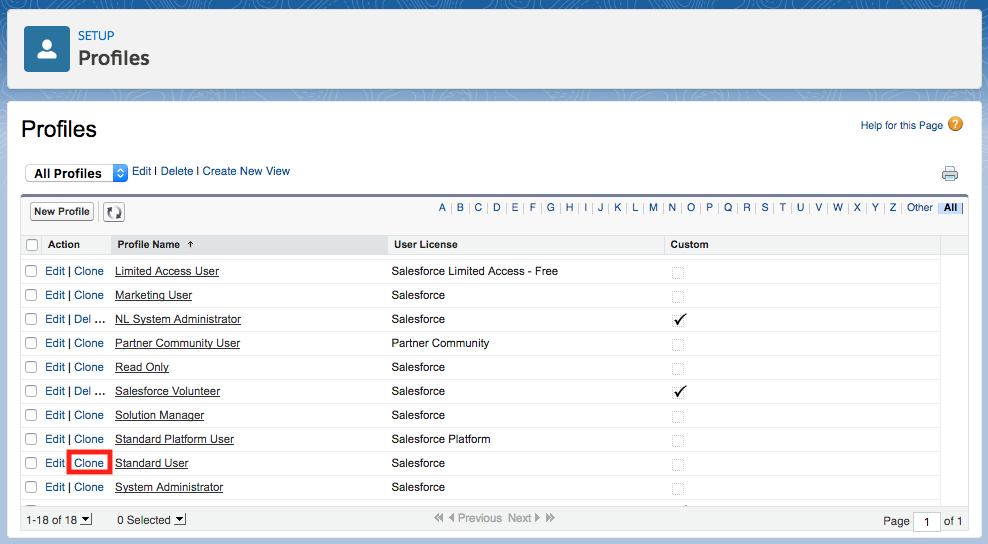Check the Limited Access User row
Image resolution: width=988 pixels, height=544 pixels.
(31, 271)
